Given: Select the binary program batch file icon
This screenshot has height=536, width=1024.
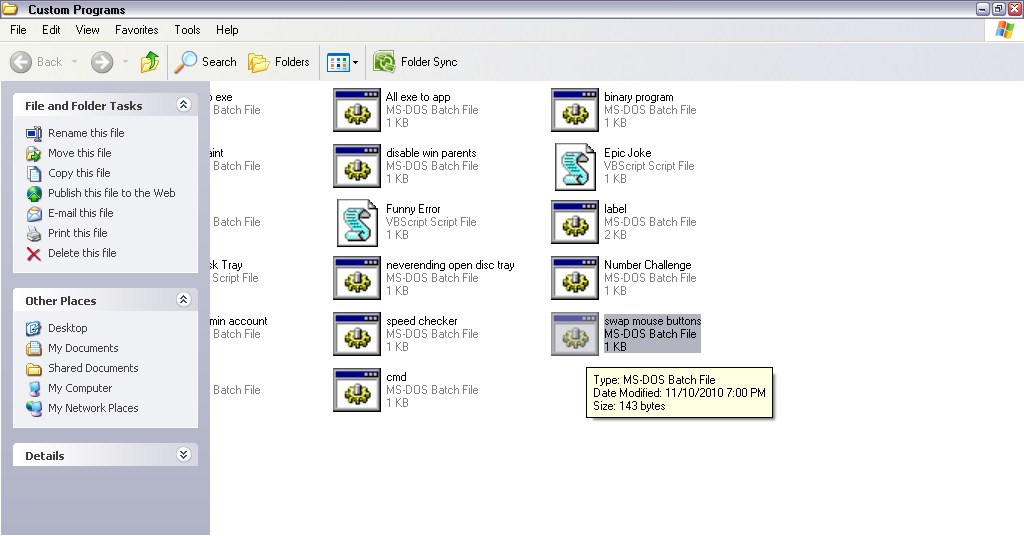Looking at the screenshot, I should tap(575, 110).
